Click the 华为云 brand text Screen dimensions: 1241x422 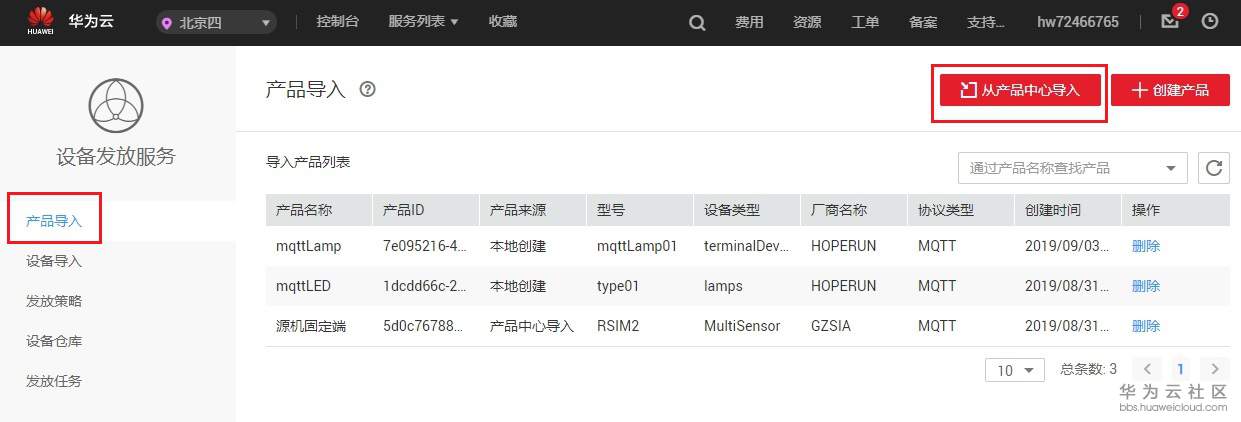tap(90, 21)
